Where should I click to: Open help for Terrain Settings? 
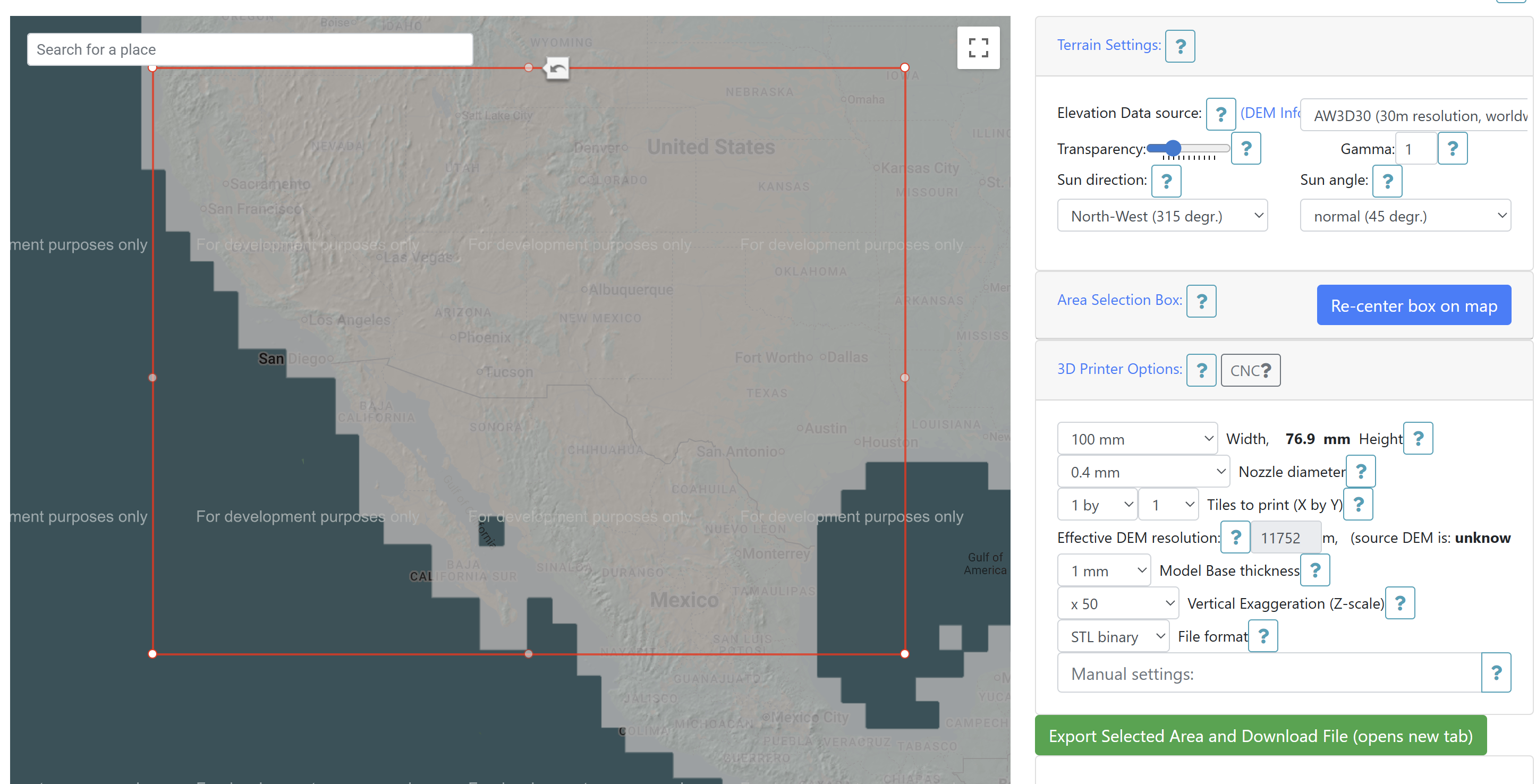(1179, 46)
